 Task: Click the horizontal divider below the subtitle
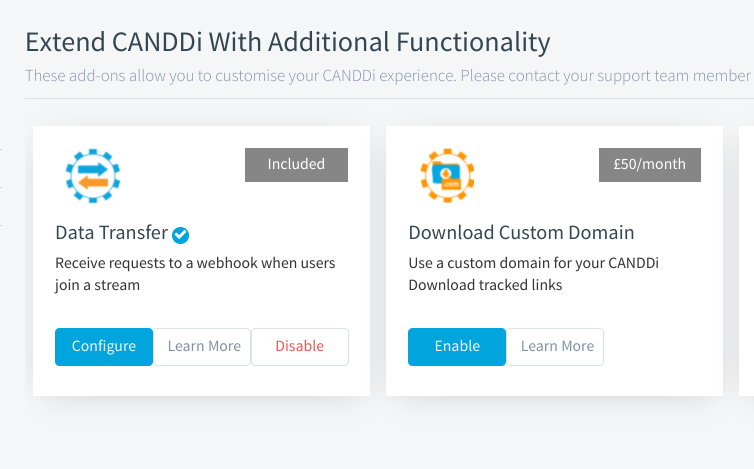point(390,99)
